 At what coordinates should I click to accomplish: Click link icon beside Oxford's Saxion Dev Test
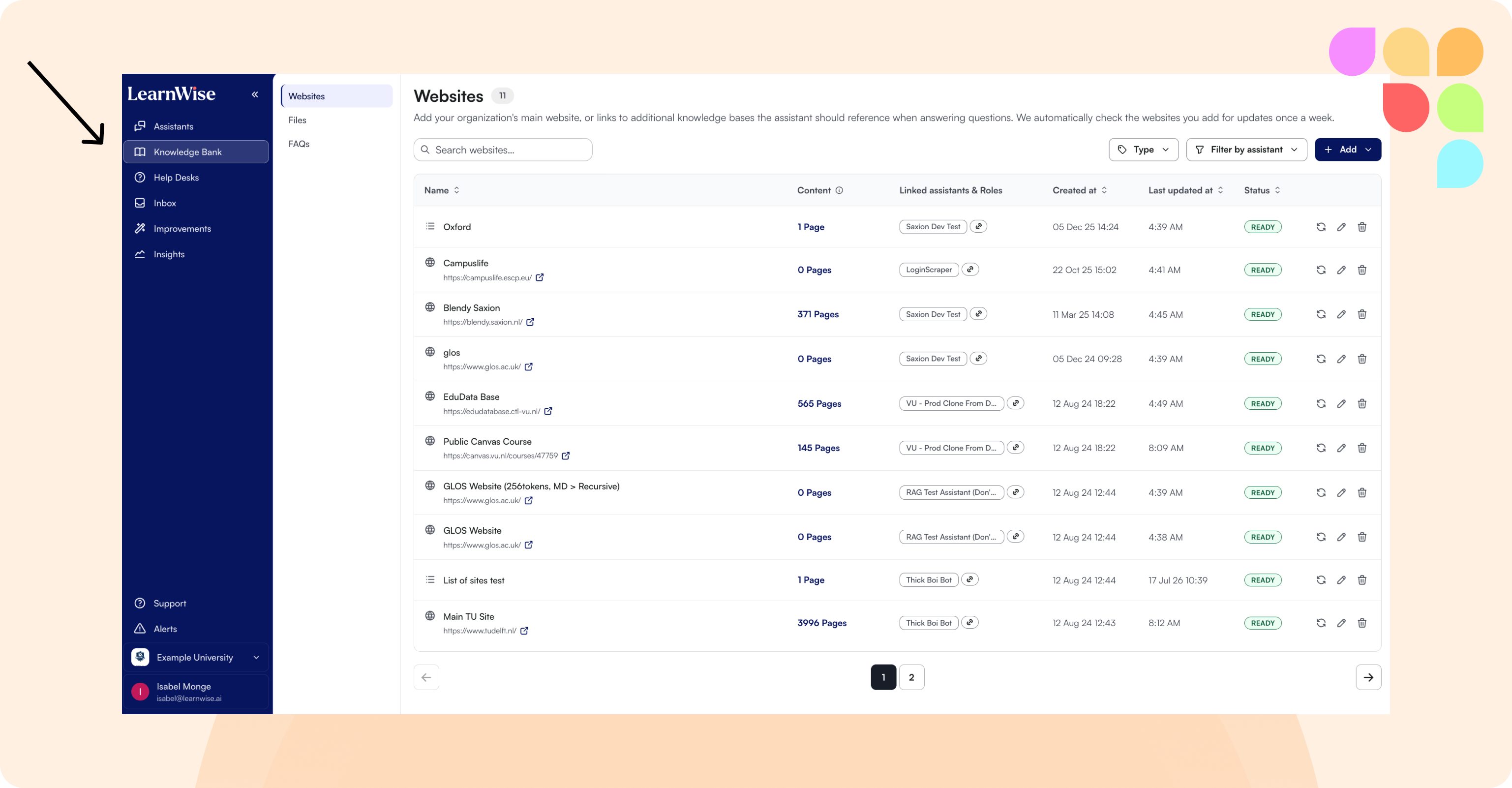pyautogui.click(x=978, y=227)
